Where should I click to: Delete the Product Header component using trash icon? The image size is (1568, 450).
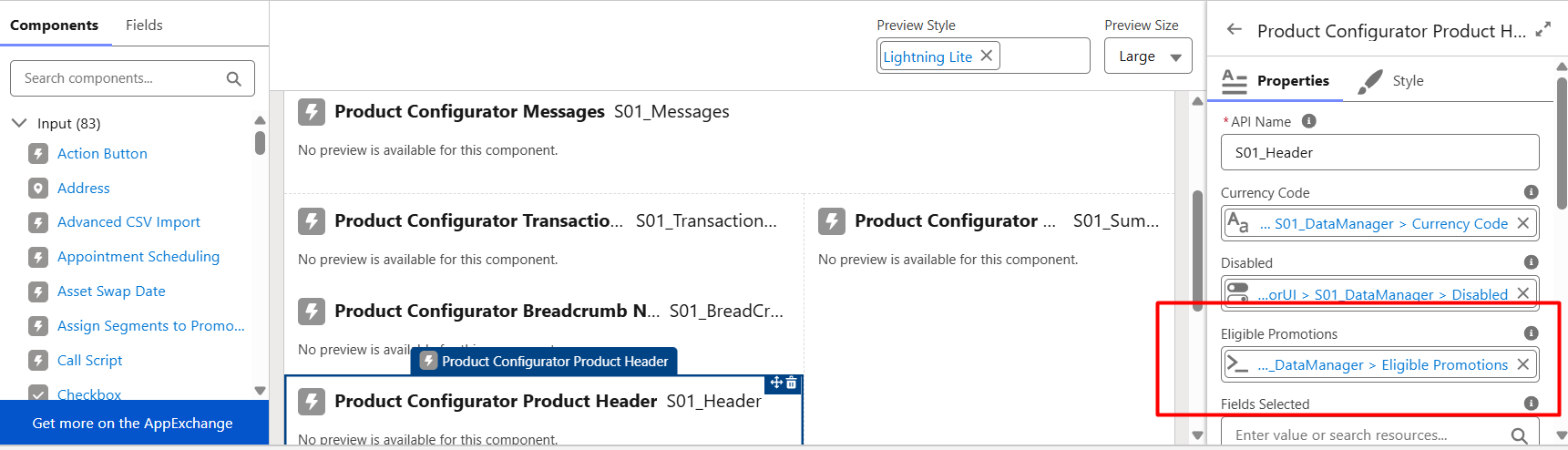792,384
